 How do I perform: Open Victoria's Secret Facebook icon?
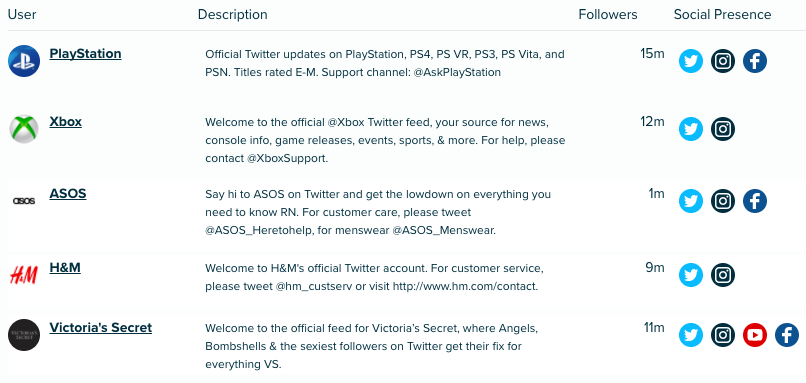tap(786, 335)
